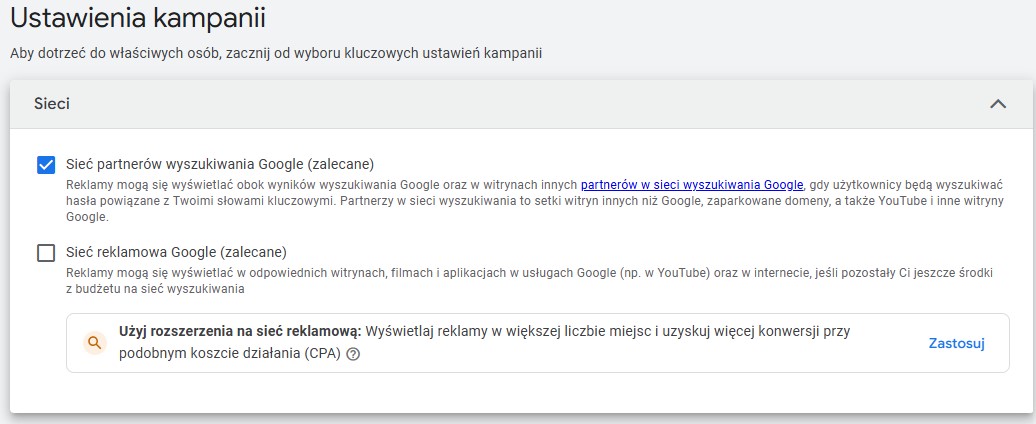This screenshot has width=1036, height=424.
Task: Click bold text Użyj rozszerzenia na sieć reklamową
Action: [240, 332]
